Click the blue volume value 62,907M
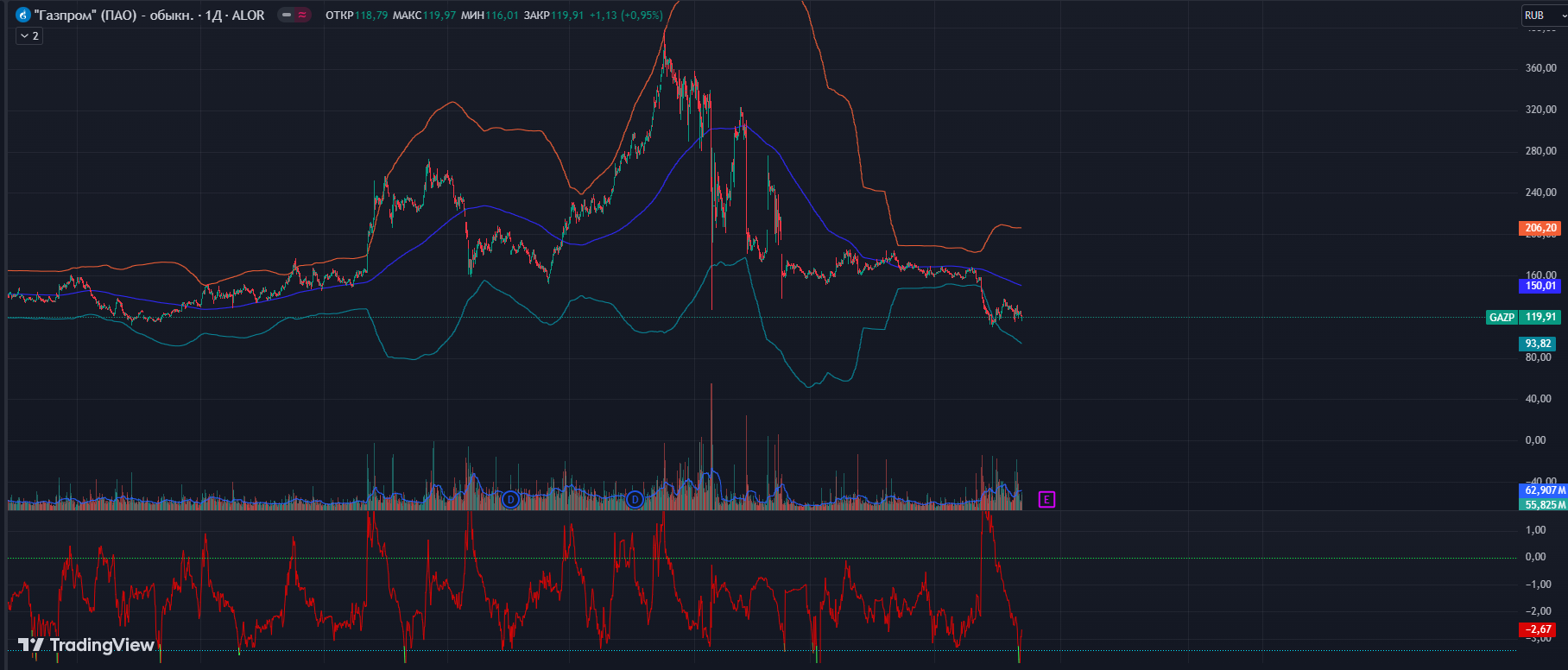This screenshot has height=670, width=1568. coord(1543,490)
